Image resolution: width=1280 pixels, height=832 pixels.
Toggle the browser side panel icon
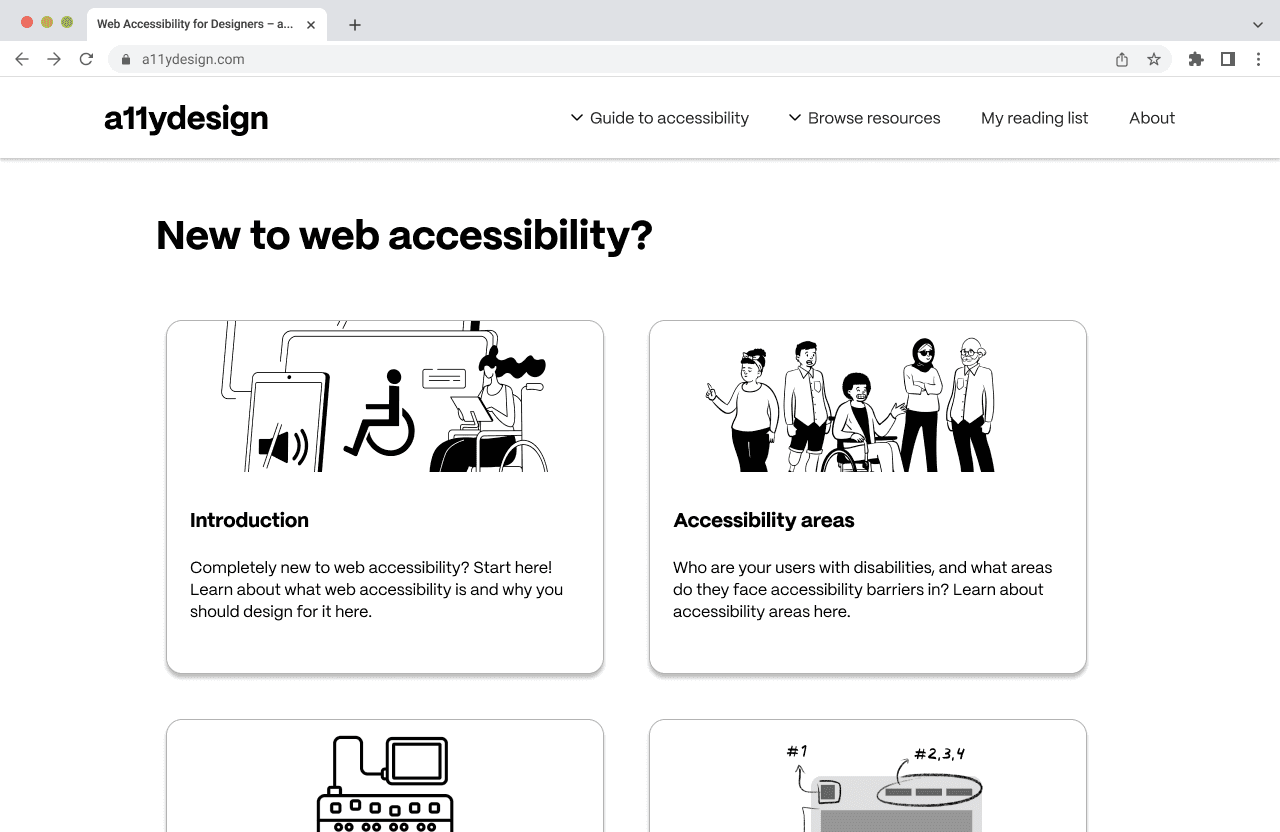(x=1228, y=59)
